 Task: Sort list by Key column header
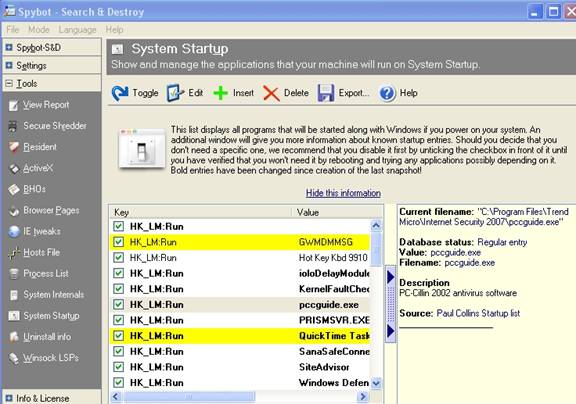click(201, 212)
